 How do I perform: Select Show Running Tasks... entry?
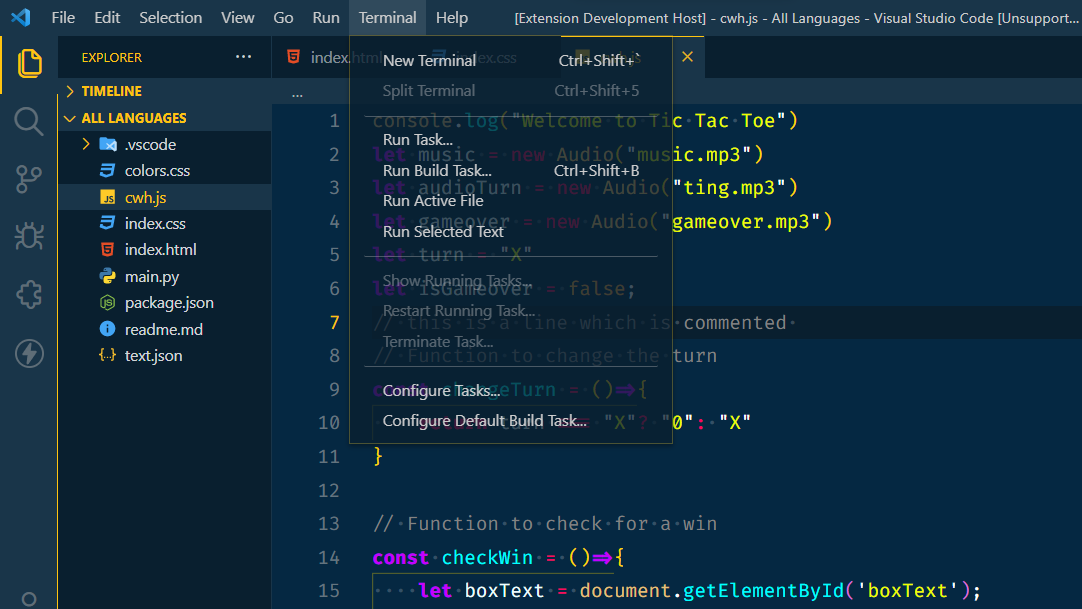(511, 281)
